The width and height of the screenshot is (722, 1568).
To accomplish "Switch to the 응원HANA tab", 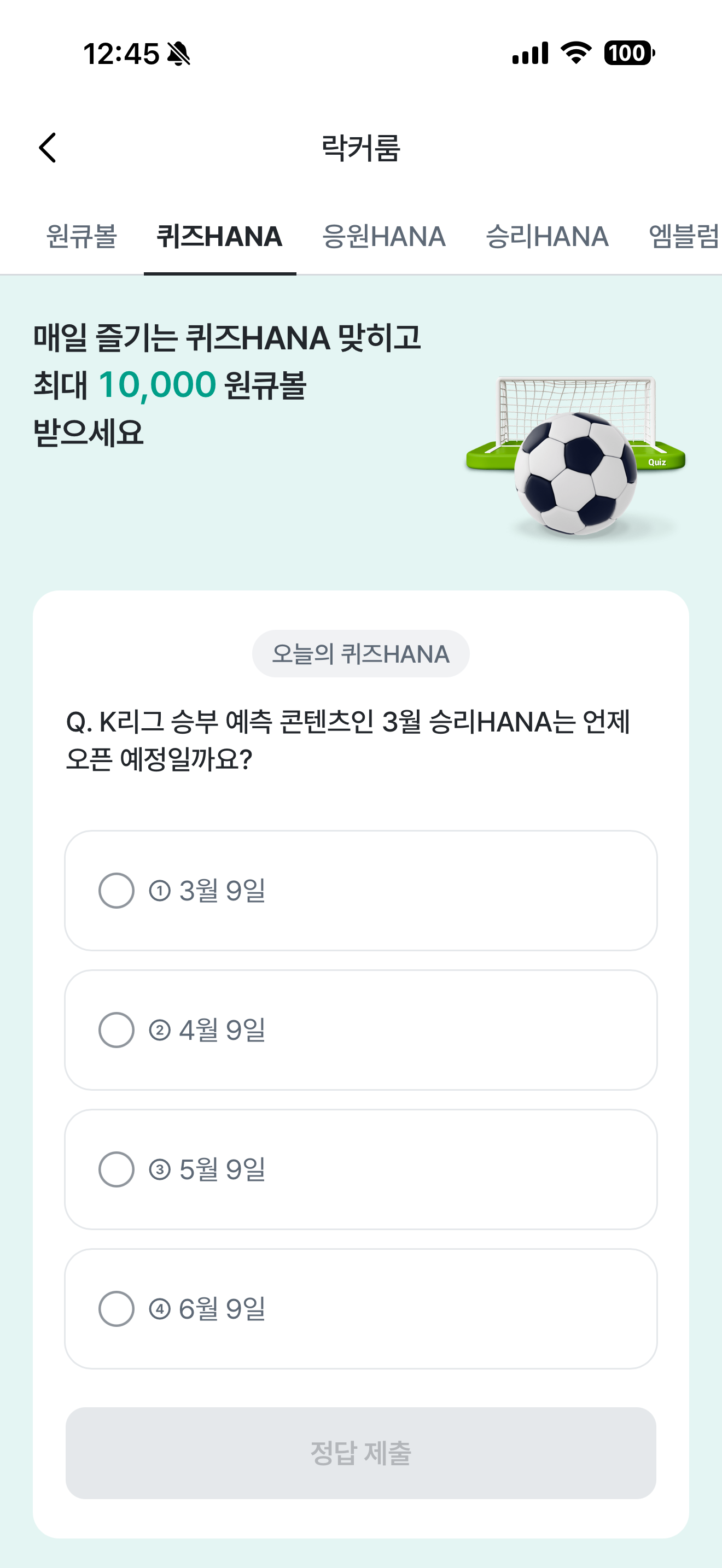I will 384,237.
